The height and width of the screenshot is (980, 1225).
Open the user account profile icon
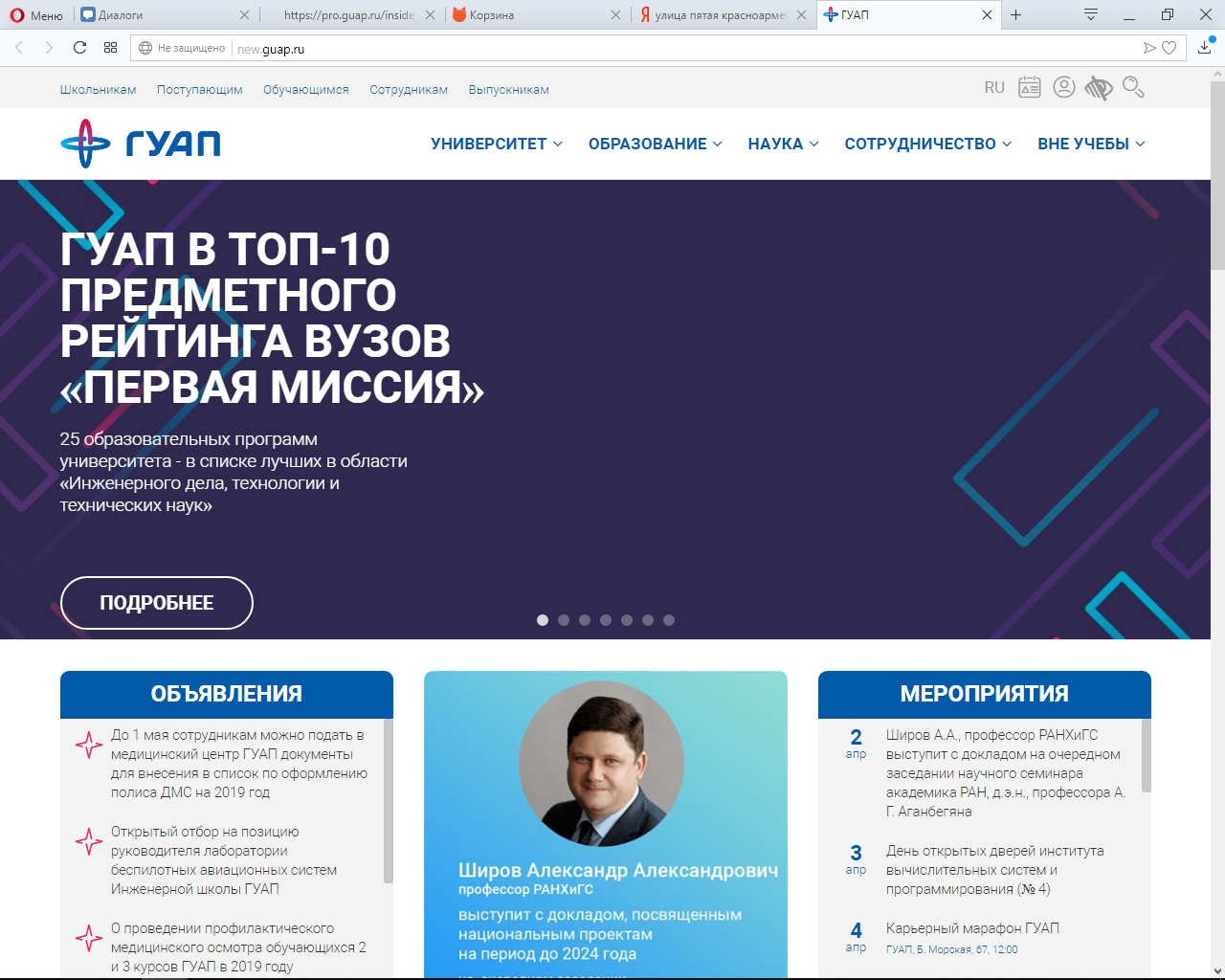pyautogui.click(x=1064, y=88)
